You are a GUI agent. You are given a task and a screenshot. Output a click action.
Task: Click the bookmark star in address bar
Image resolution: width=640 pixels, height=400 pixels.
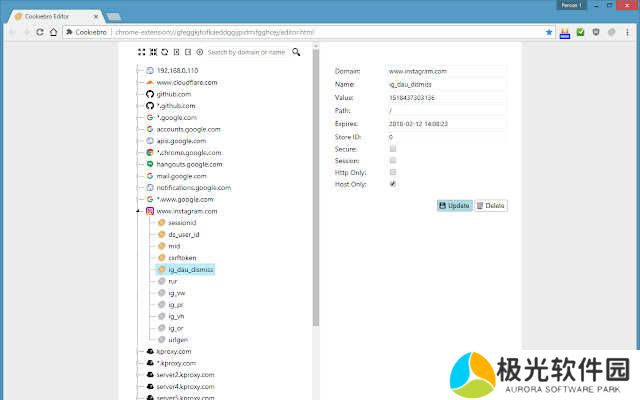tap(549, 32)
